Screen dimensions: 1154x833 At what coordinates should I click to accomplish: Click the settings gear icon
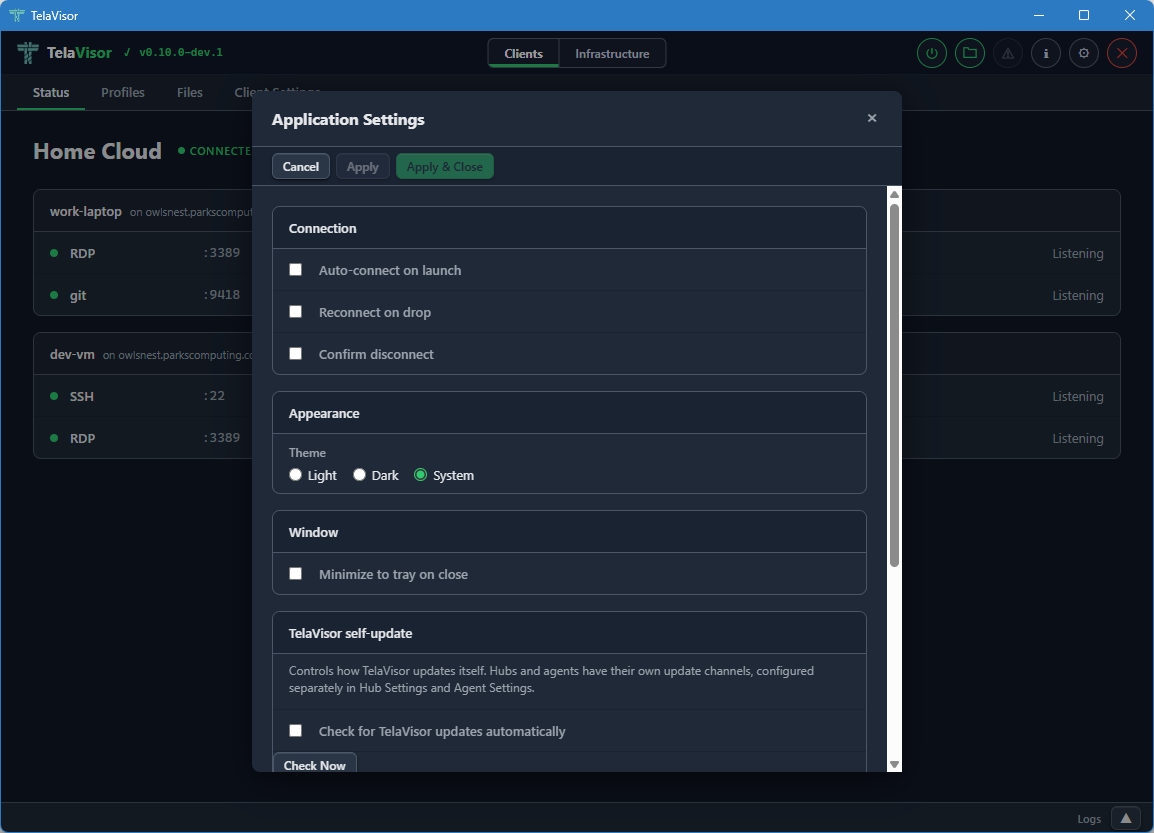[1083, 52]
